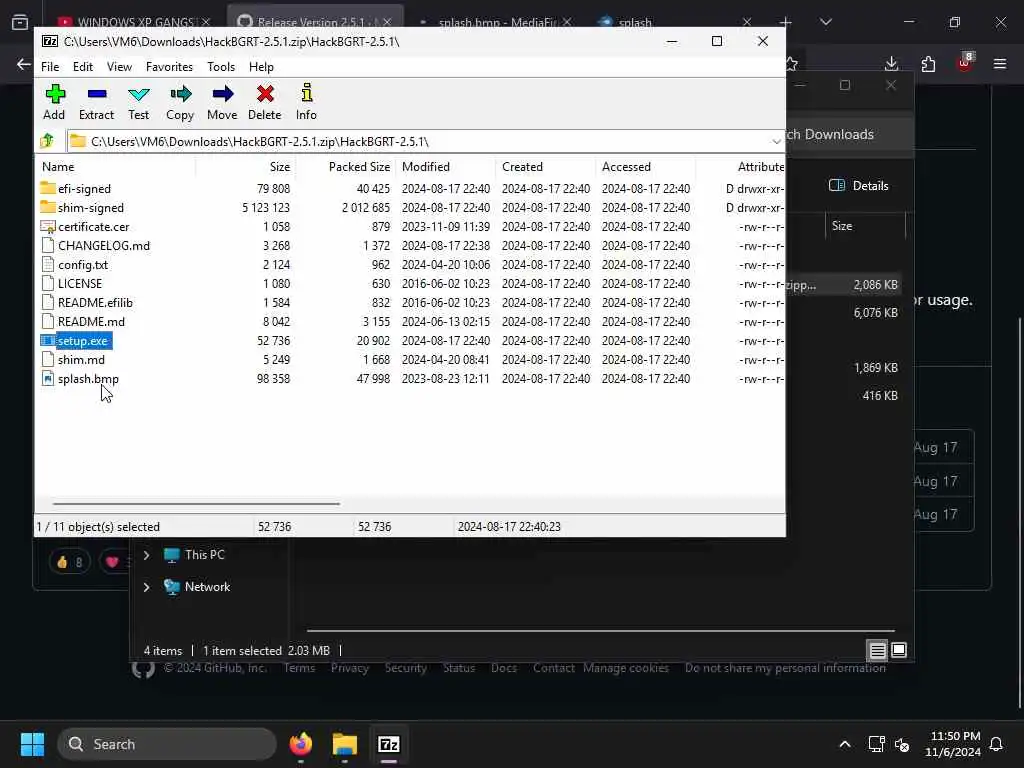Open the Help menu

261,67
